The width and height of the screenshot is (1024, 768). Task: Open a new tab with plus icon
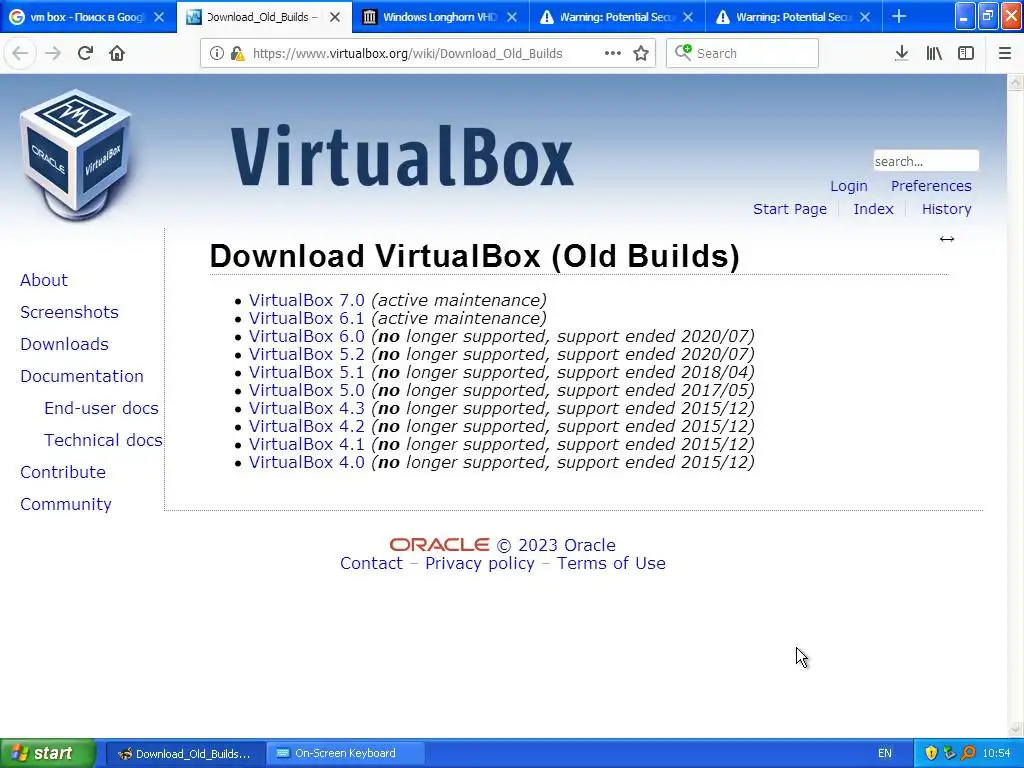(899, 16)
